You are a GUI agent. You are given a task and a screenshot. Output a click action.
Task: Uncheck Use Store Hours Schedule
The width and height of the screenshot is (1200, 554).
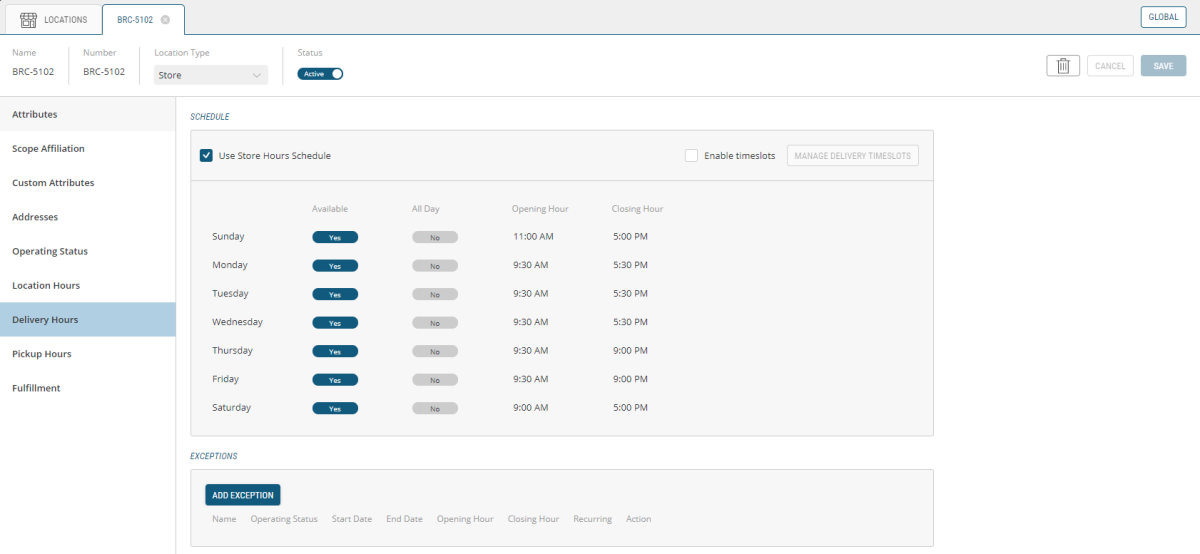[x=206, y=156]
